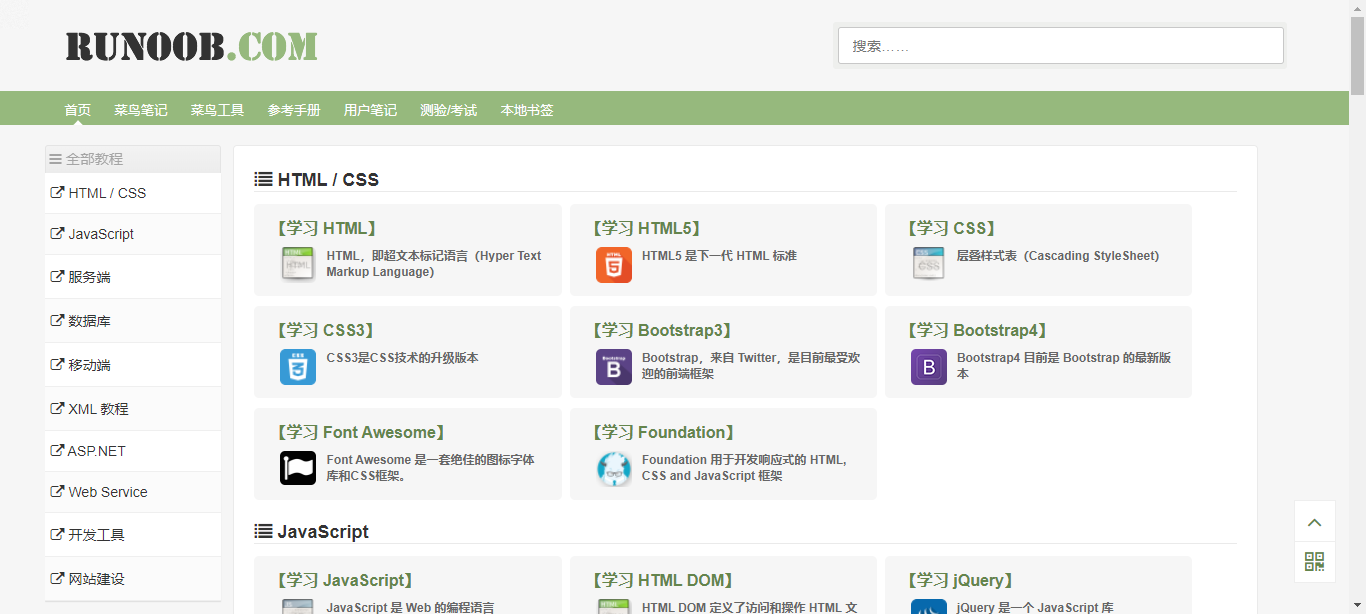Viewport: 1366px width, 614px height.
Task: Click list icon next to HTML / CSS heading
Action: click(x=263, y=179)
